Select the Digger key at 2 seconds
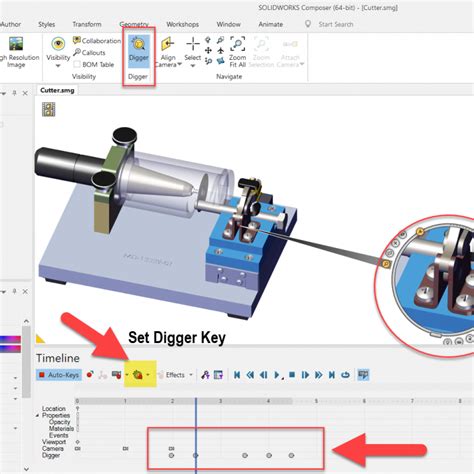Image resolution: width=474 pixels, height=474 pixels. (171, 455)
